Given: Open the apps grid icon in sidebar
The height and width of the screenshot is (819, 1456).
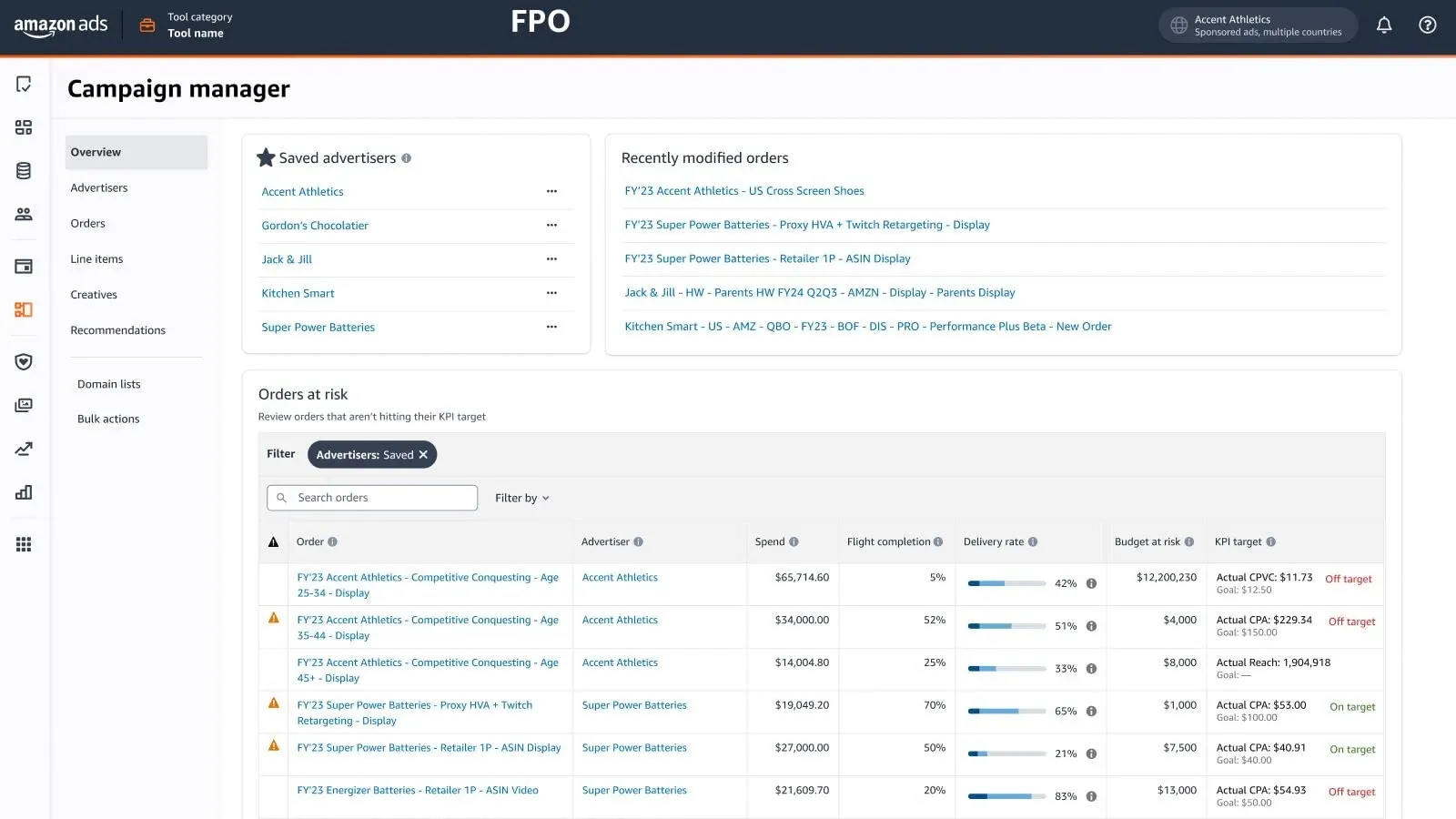Looking at the screenshot, I should pyautogui.click(x=24, y=544).
